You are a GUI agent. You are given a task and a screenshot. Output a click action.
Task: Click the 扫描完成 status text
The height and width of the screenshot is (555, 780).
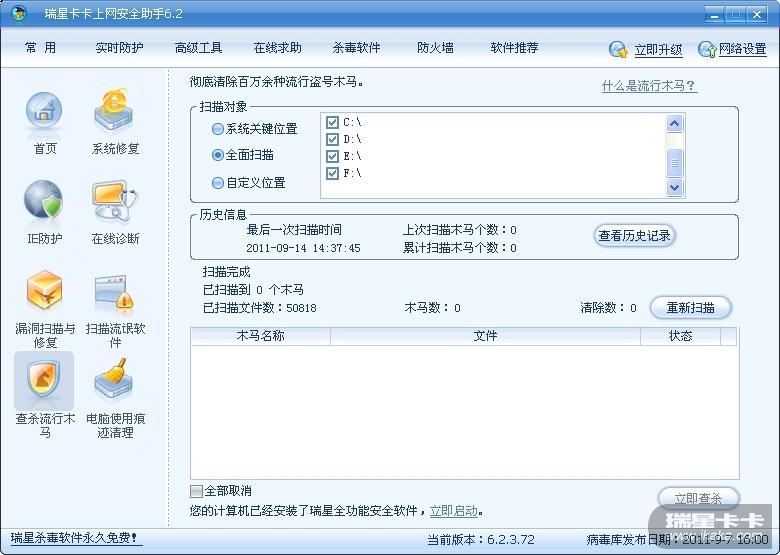click(x=226, y=272)
